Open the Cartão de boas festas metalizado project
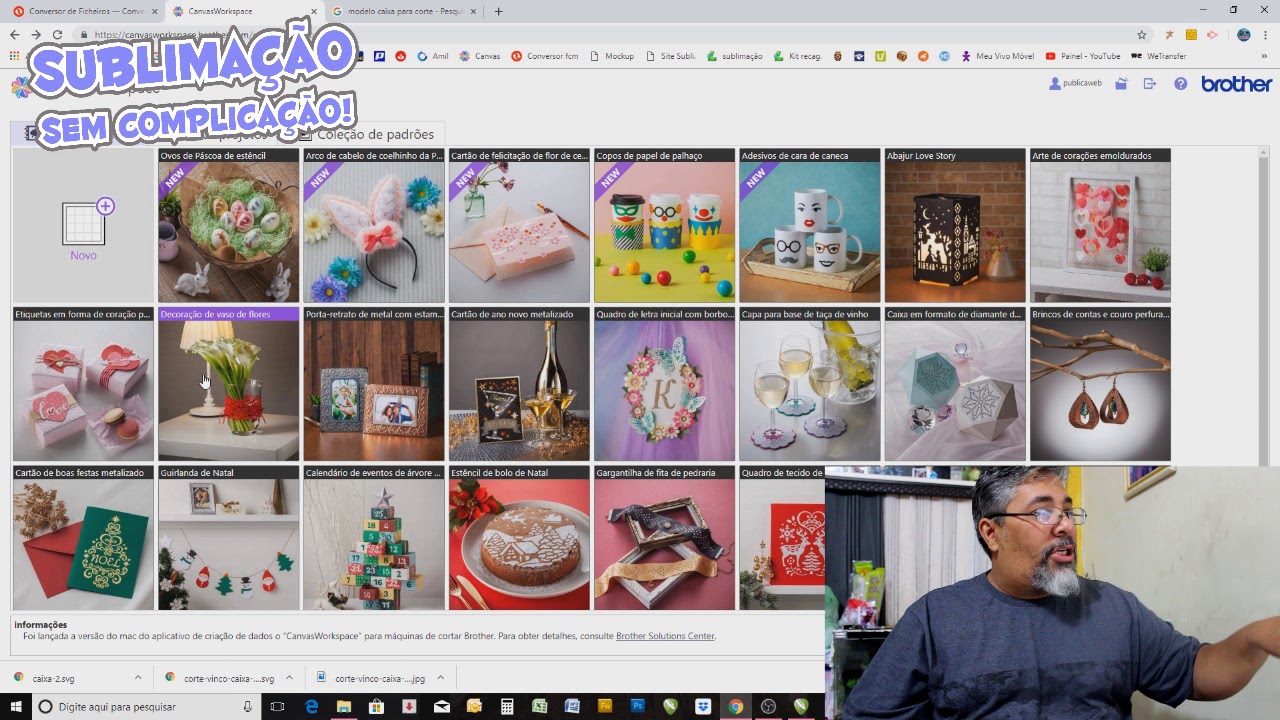 [x=83, y=538]
